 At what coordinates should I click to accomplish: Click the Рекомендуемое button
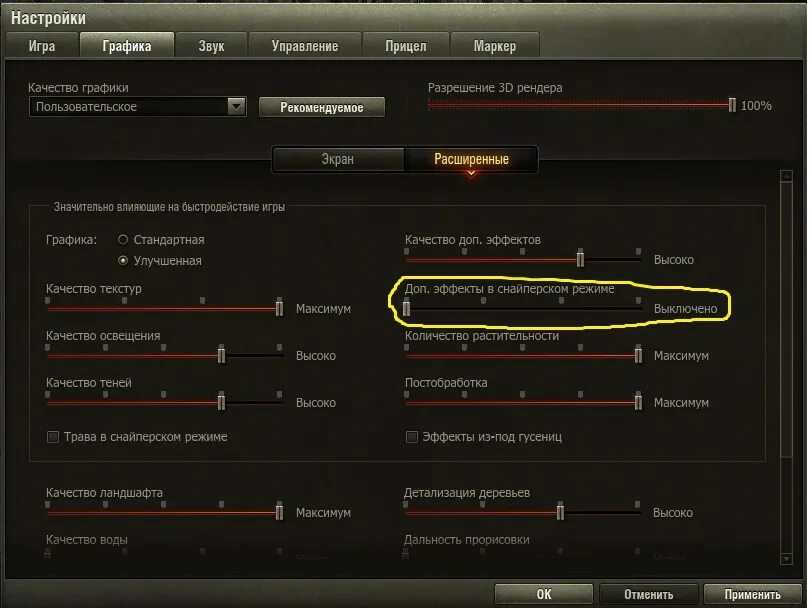click(x=322, y=107)
